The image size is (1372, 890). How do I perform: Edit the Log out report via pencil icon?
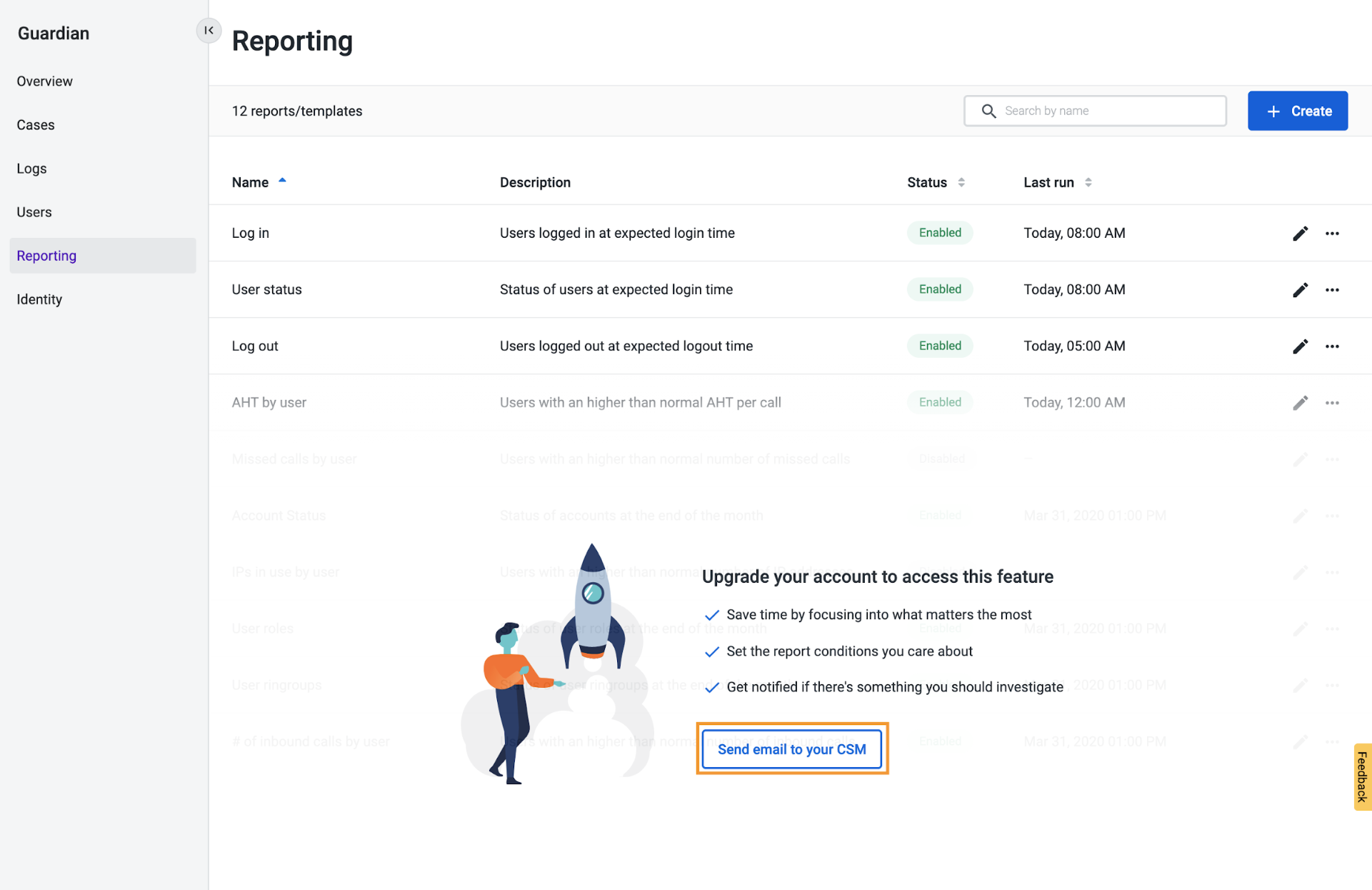pos(1301,346)
